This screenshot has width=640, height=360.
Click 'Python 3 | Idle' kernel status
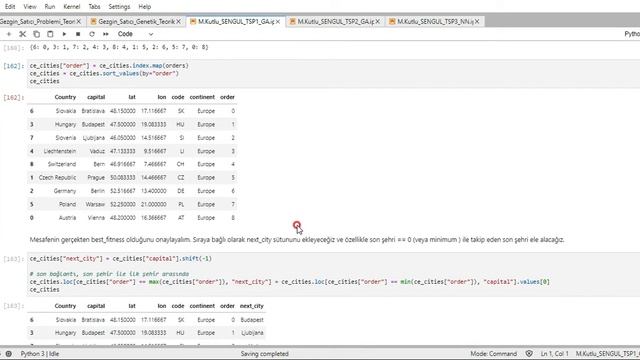click(x=40, y=354)
